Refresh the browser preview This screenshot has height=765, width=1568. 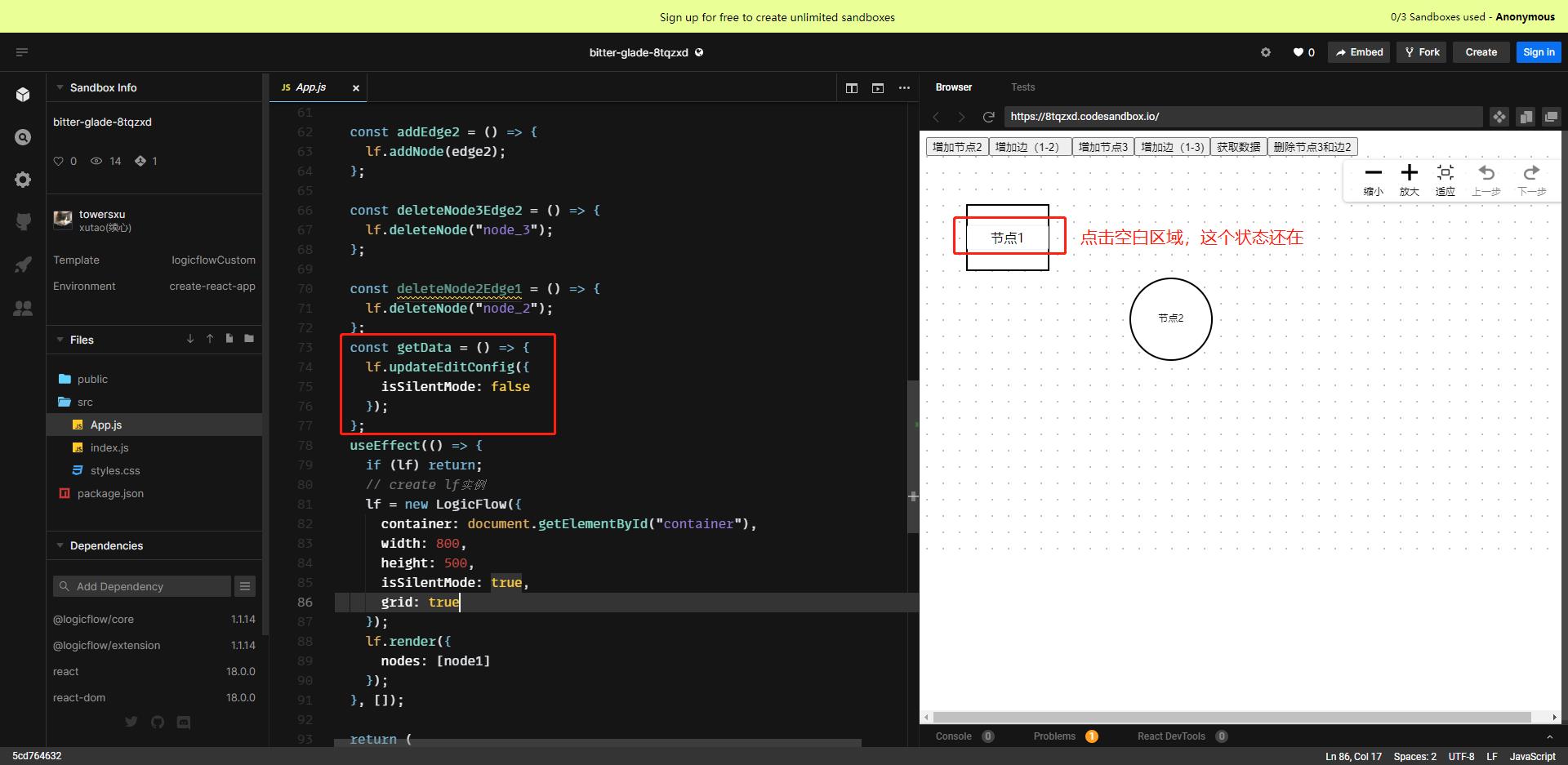coord(989,117)
